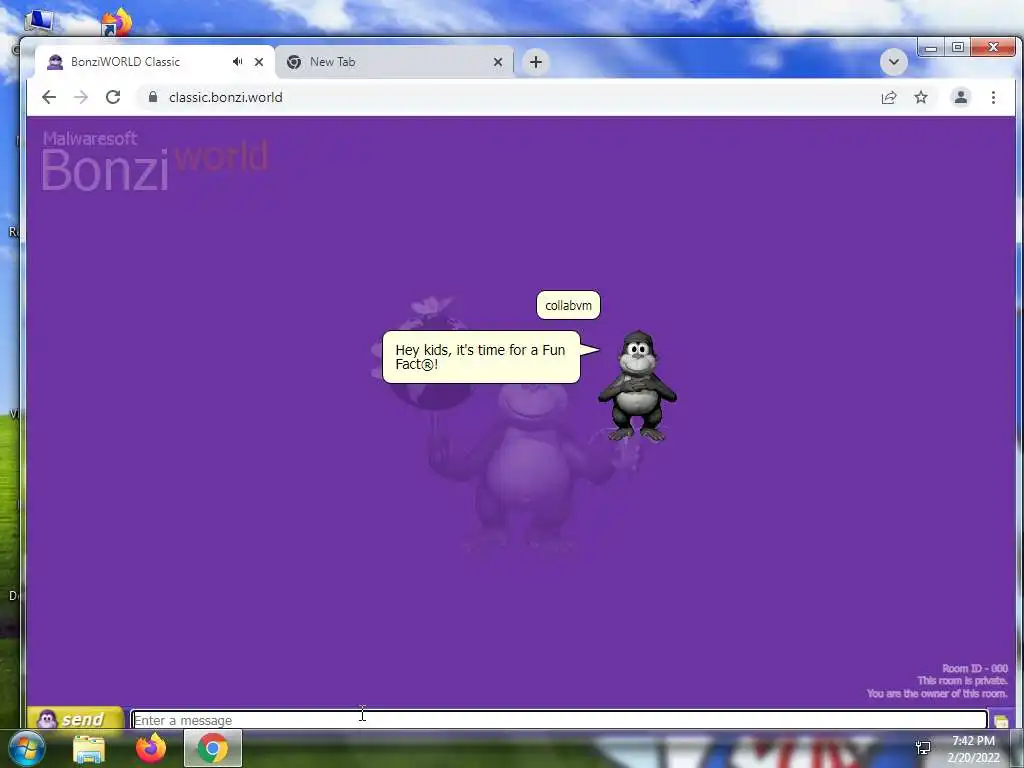Open the share page icon in address bar
1024x768 pixels.
point(889,98)
